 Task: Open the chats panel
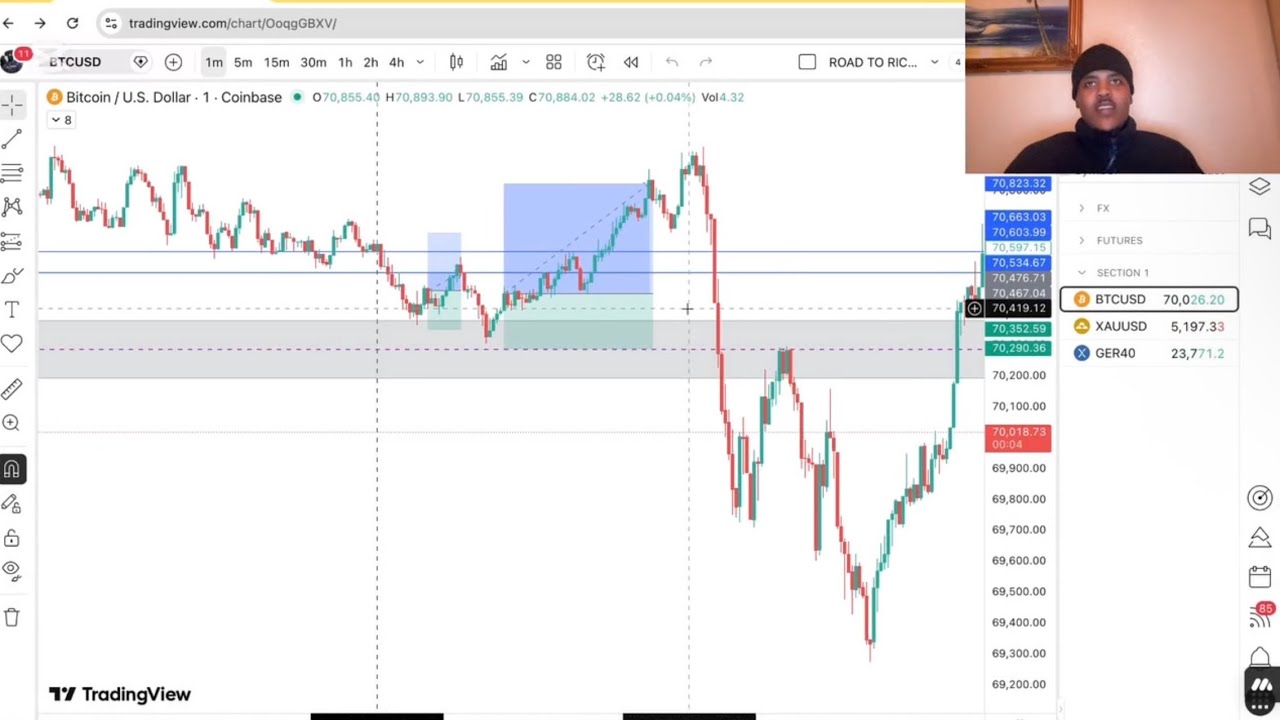tap(1259, 229)
